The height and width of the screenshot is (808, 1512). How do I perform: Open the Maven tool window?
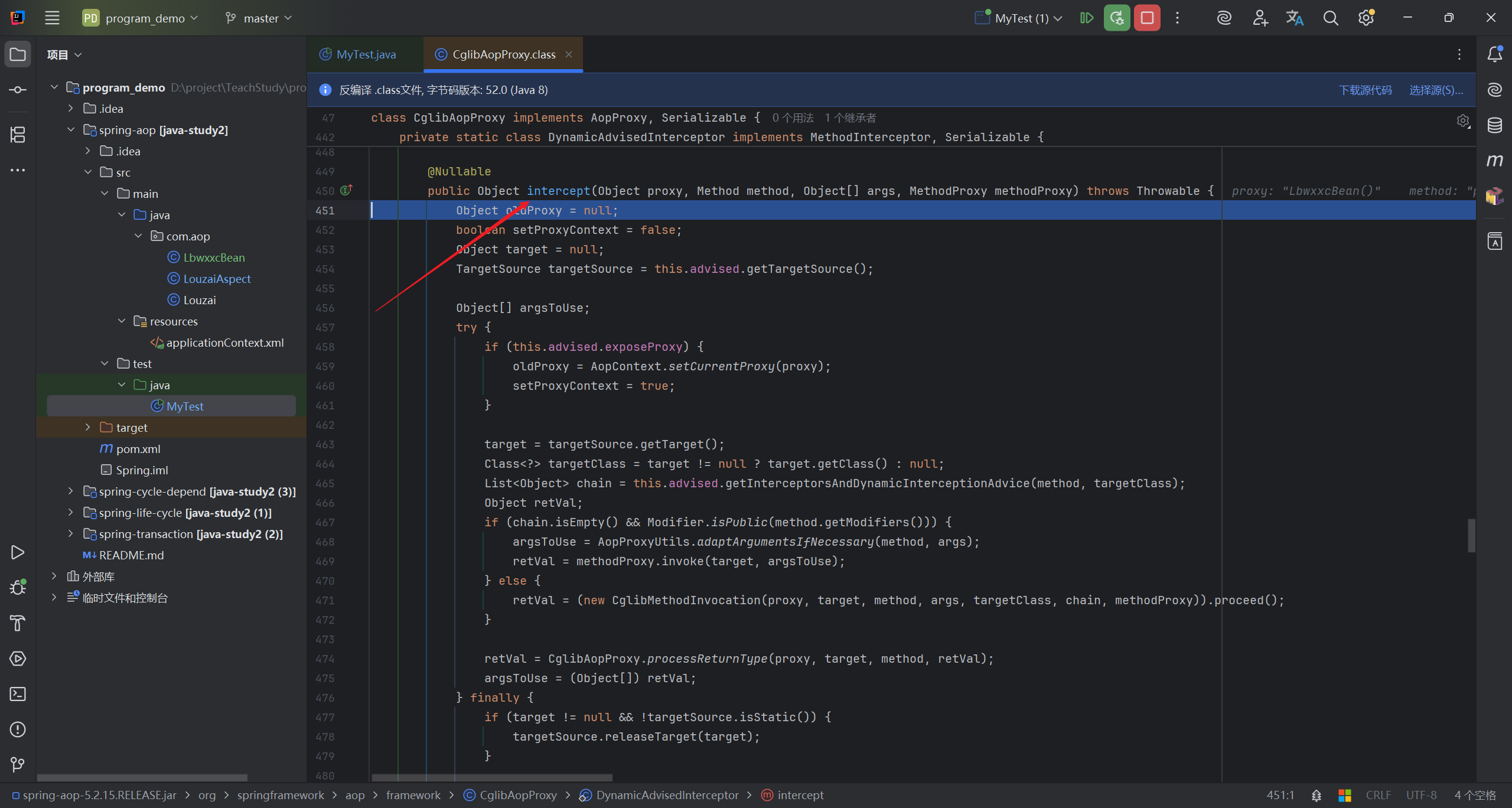[1494, 160]
